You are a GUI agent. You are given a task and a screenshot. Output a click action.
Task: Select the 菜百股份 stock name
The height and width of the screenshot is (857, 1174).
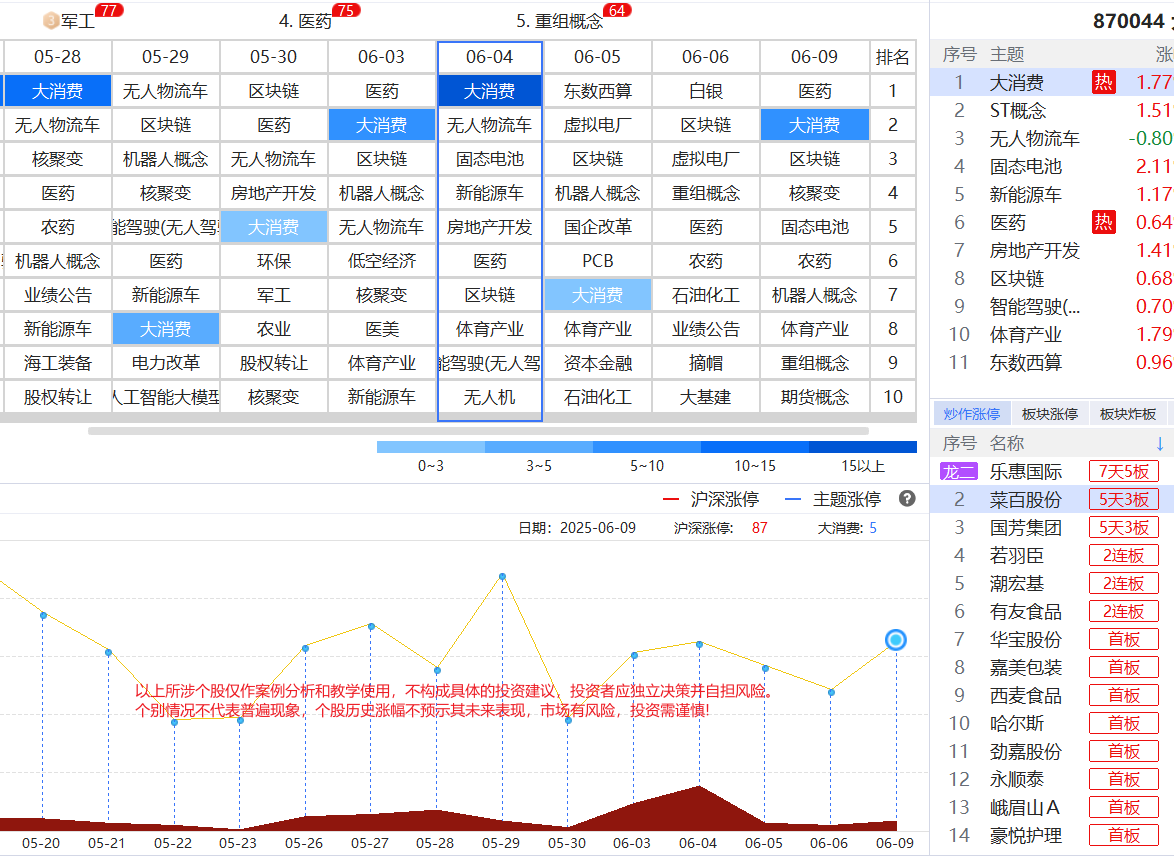[1026, 499]
